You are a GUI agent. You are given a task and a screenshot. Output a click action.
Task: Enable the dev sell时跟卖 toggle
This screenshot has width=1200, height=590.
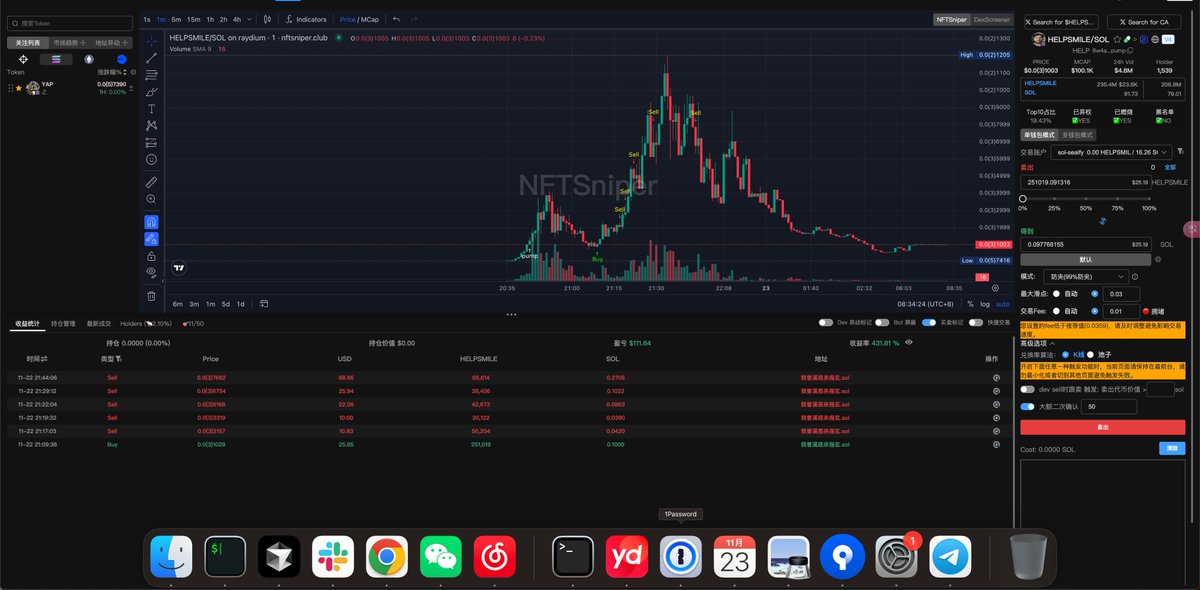pyautogui.click(x=1027, y=389)
